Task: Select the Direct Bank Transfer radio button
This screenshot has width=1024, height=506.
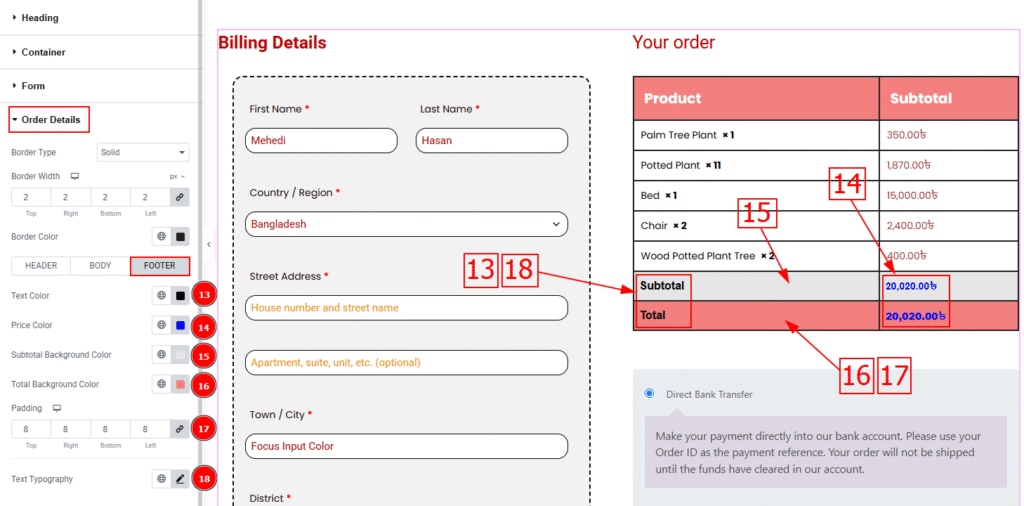Action: point(651,394)
